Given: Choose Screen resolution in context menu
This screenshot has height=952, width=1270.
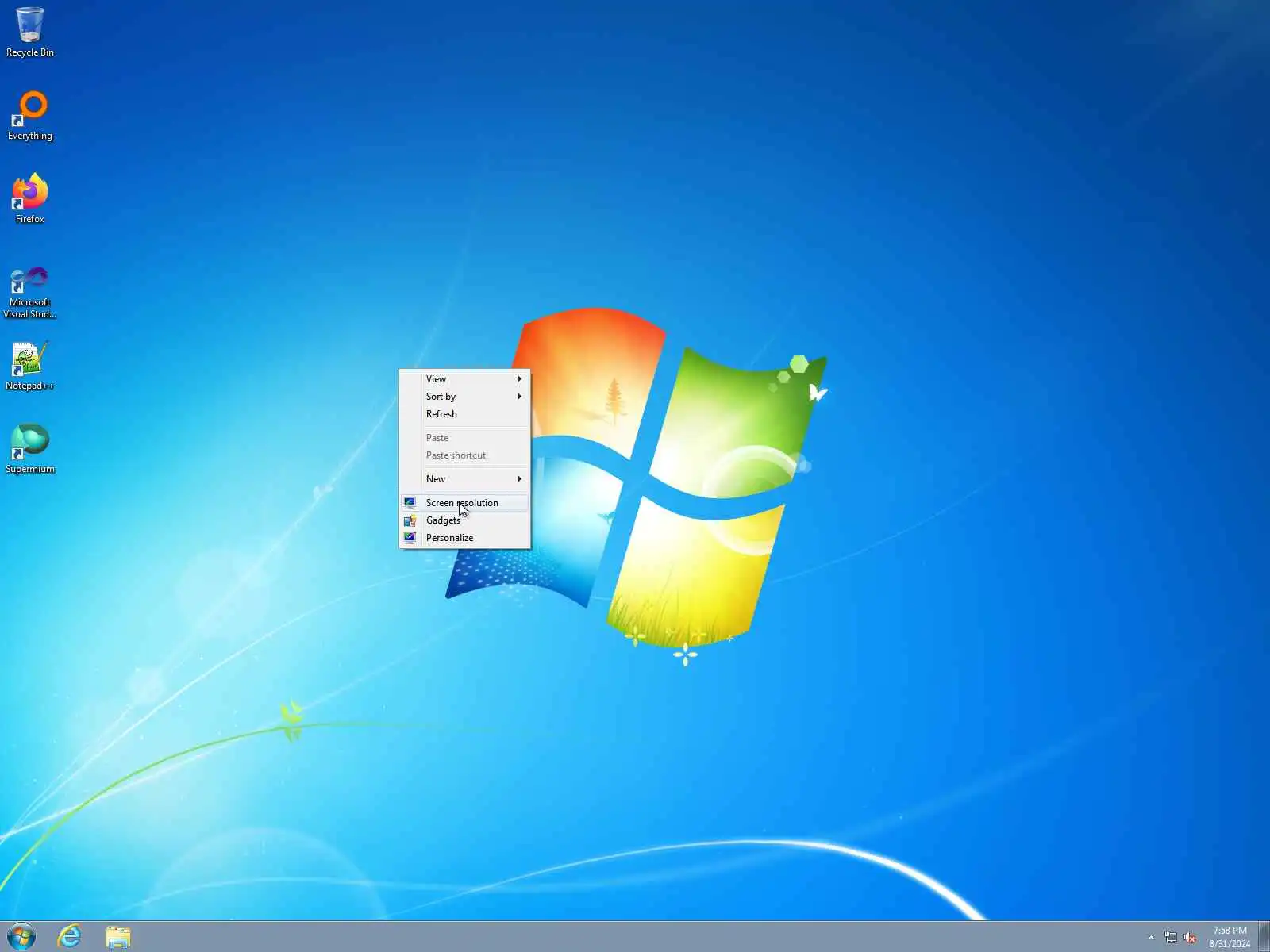Looking at the screenshot, I should pyautogui.click(x=465, y=503).
